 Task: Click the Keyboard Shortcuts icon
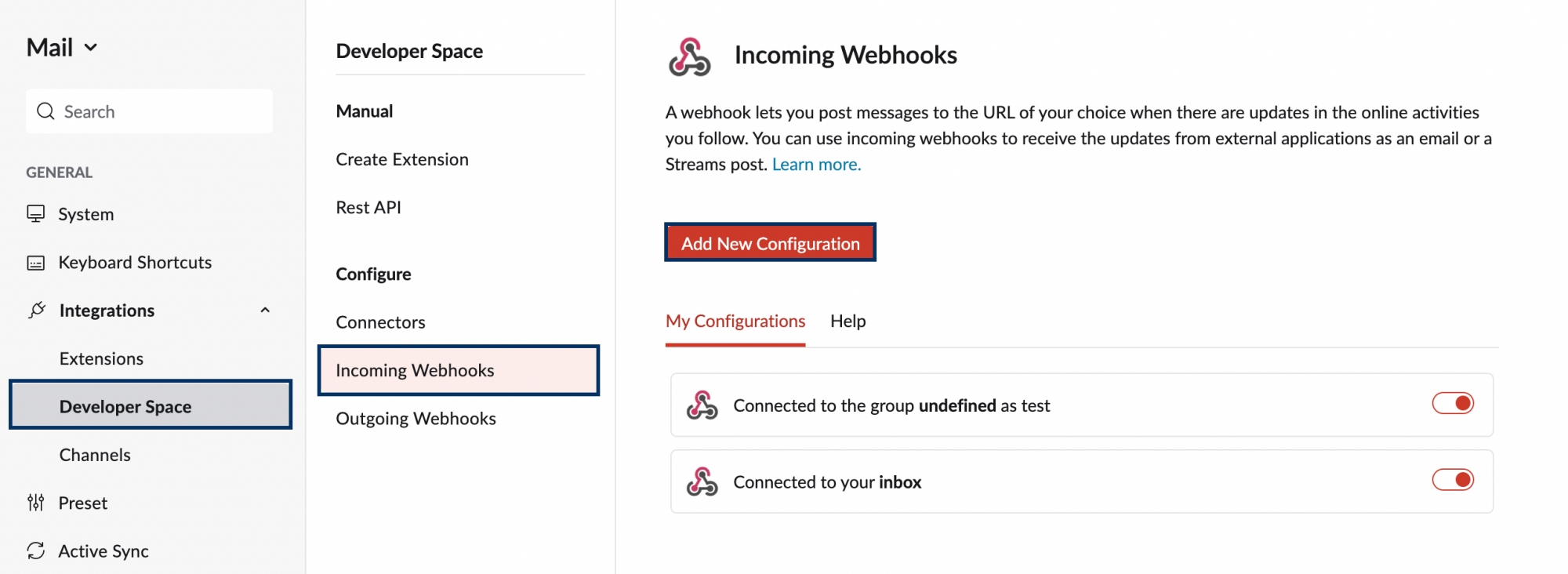click(36, 263)
